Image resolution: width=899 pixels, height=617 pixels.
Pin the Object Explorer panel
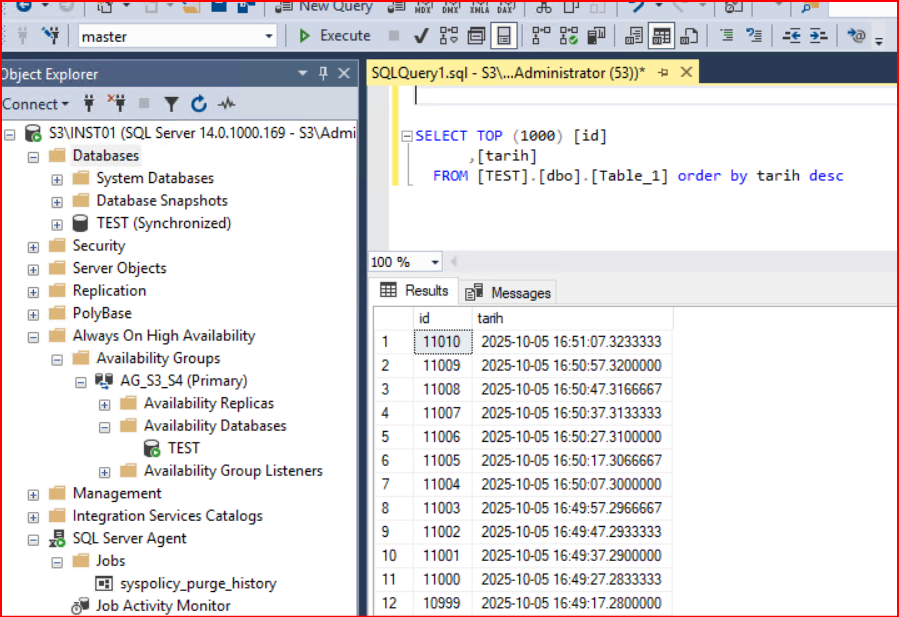(x=323, y=74)
